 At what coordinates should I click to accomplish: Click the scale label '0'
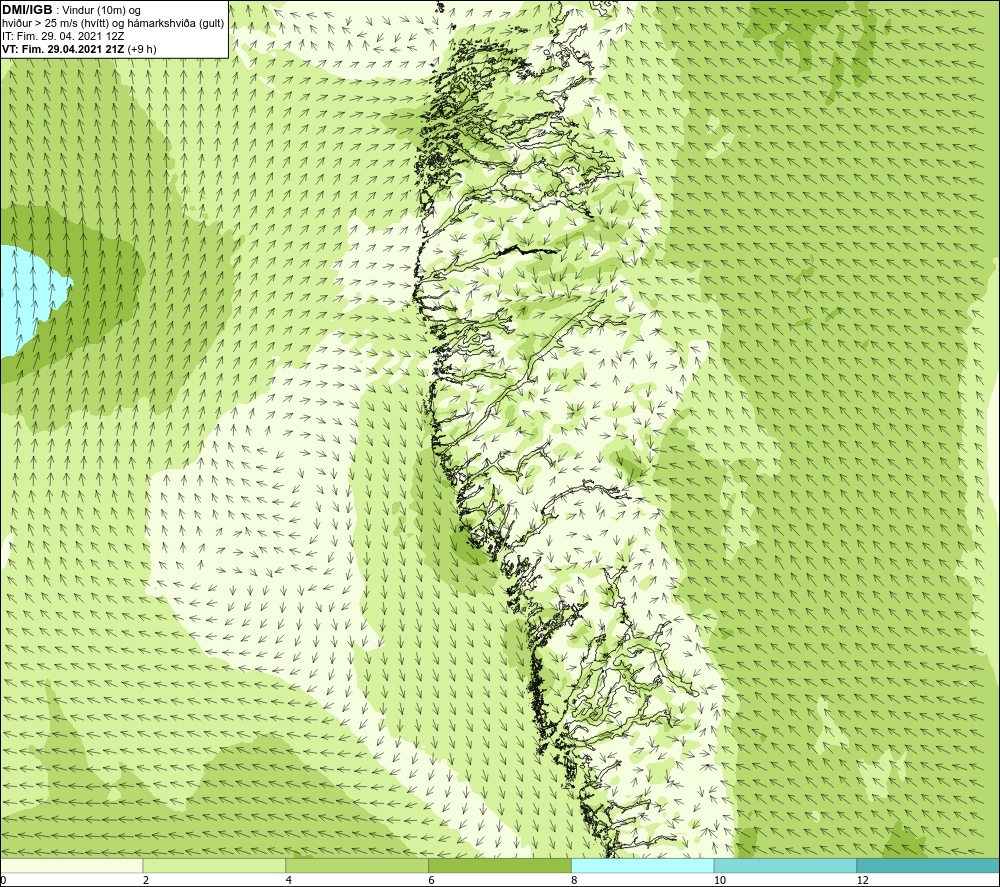tap(3, 880)
